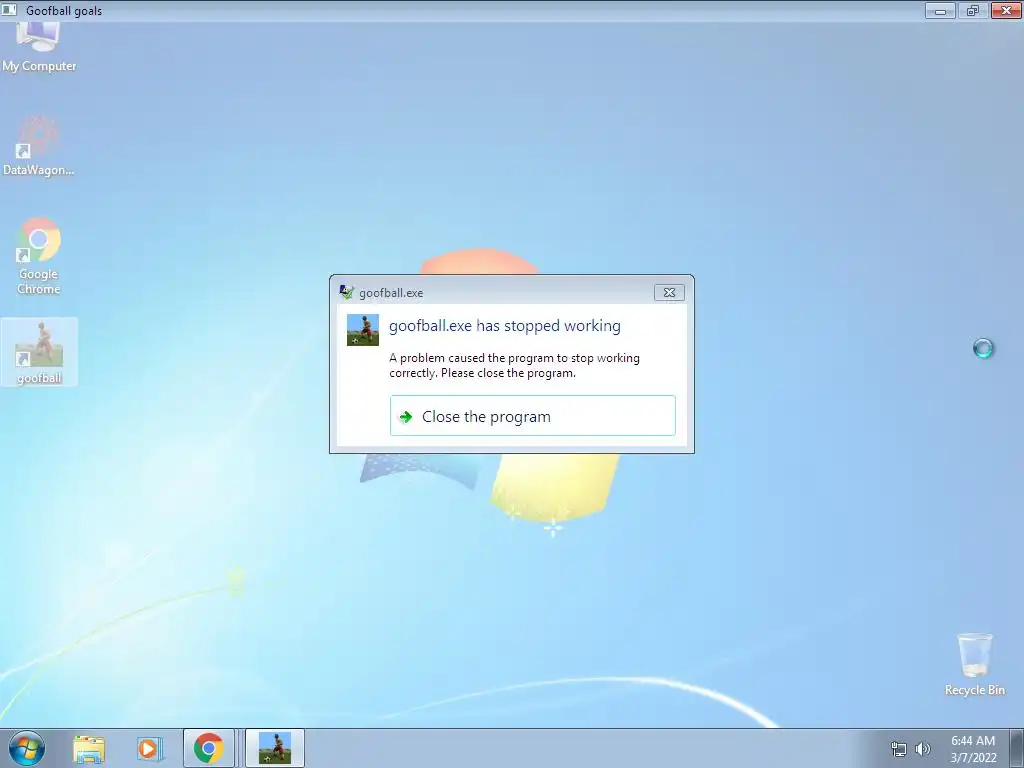1024x768 pixels.
Task: Click the goofball taskbar button
Action: click(x=275, y=748)
